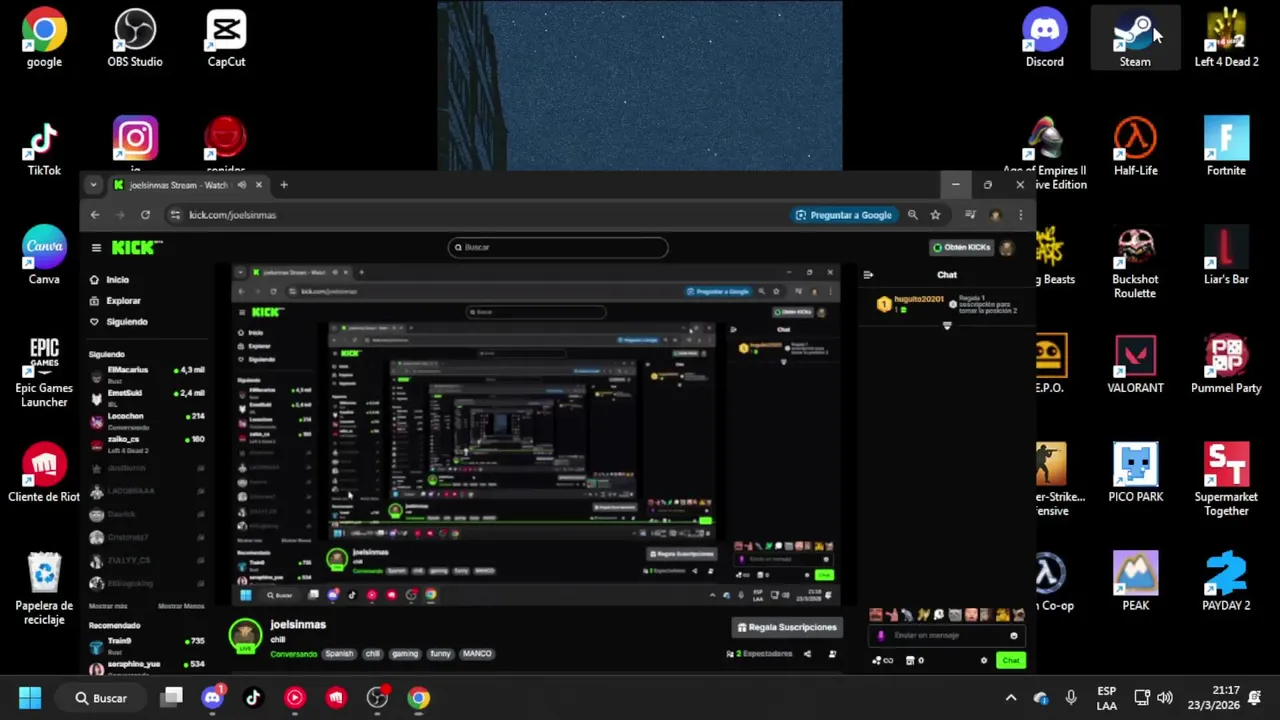The height and width of the screenshot is (720, 1280).
Task: Click Mostrar más under followed channels
Action: (x=108, y=606)
